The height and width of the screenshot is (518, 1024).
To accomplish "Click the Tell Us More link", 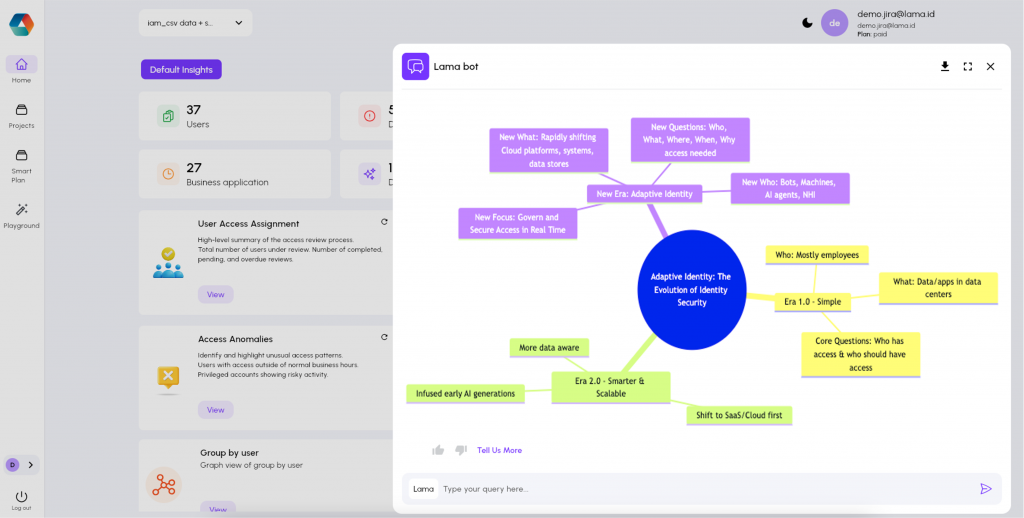I will (x=499, y=450).
